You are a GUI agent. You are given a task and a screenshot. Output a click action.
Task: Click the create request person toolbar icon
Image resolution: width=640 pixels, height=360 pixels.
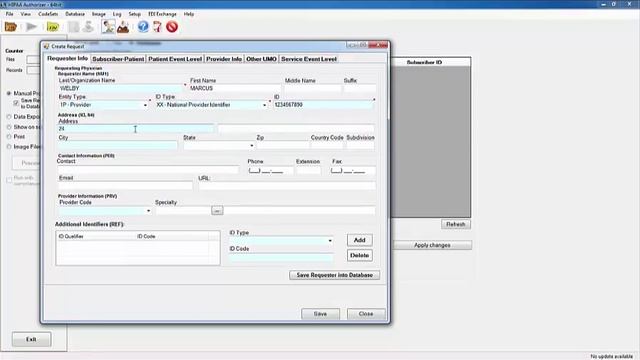pos(108,27)
